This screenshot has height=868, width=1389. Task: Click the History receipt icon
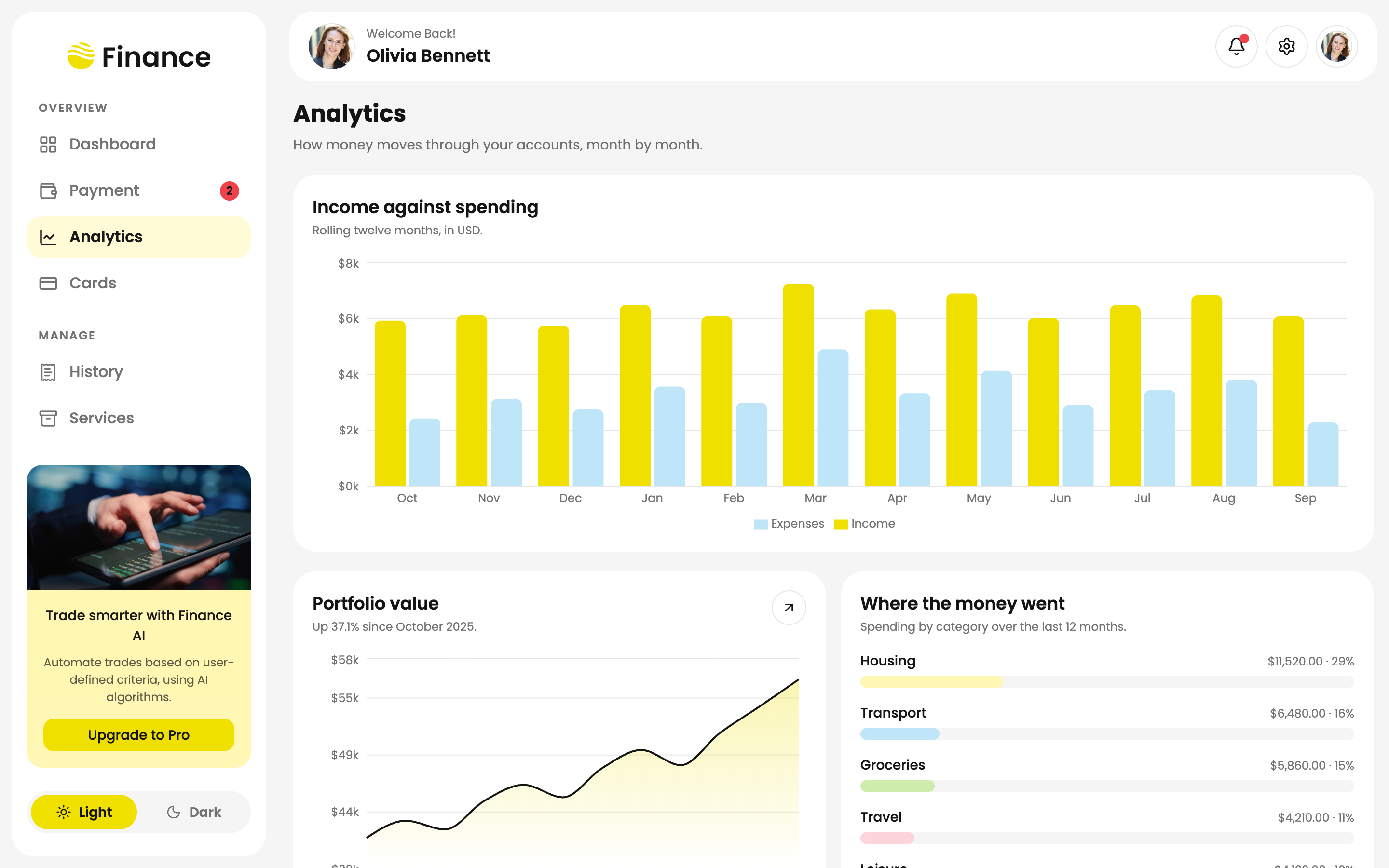click(x=48, y=372)
